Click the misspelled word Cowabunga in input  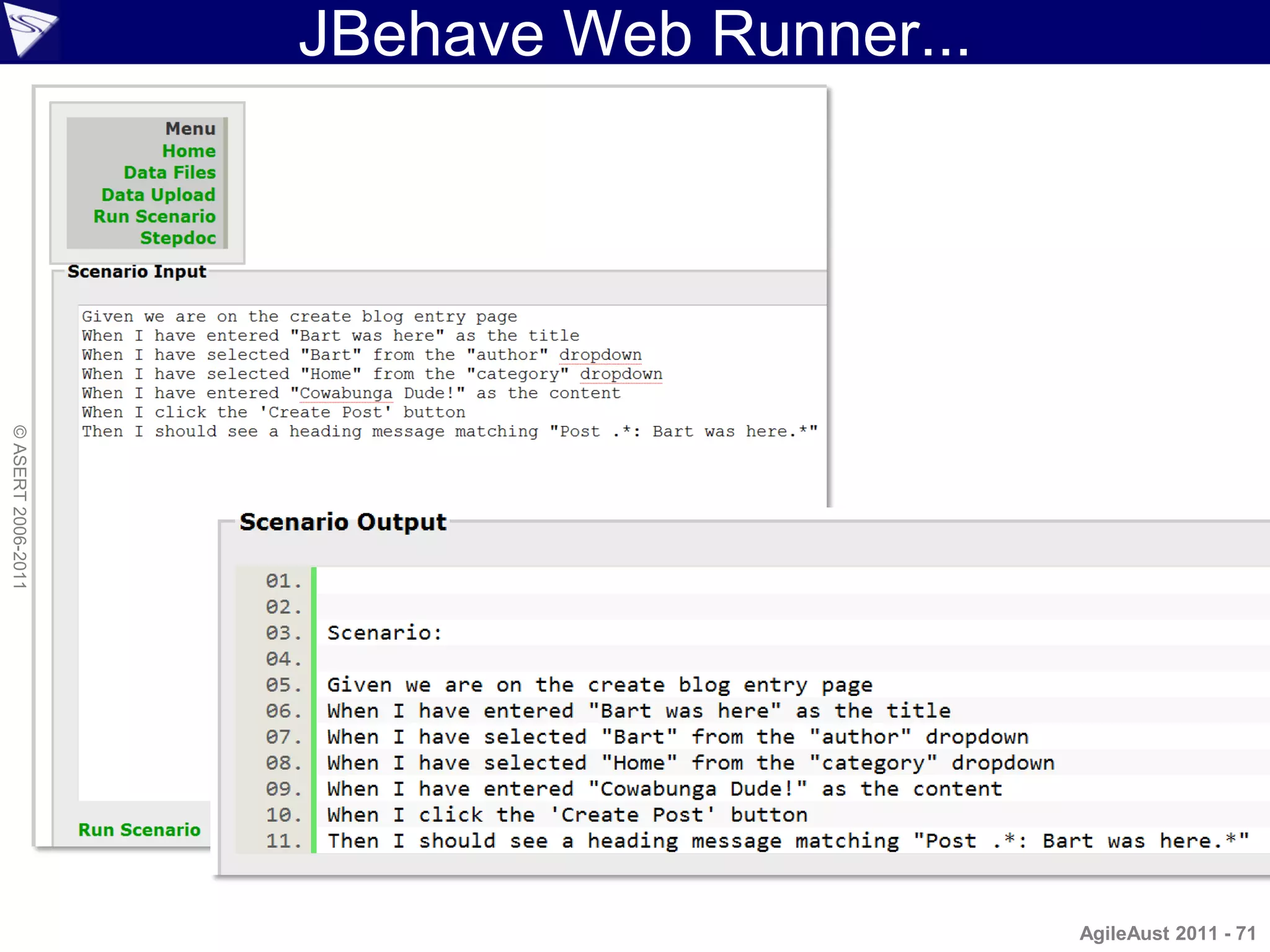pyautogui.click(x=346, y=394)
